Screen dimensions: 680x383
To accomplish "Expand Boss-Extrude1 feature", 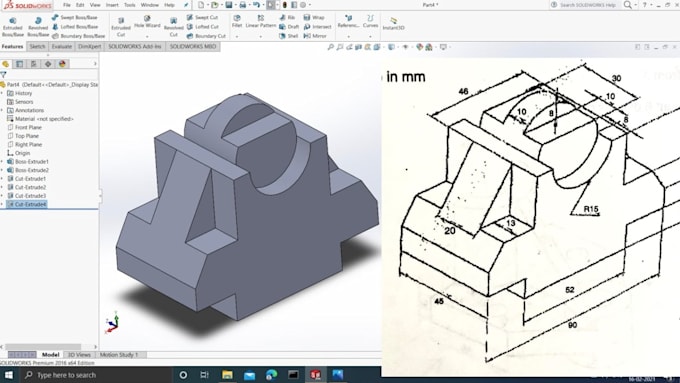I will [2, 161].
